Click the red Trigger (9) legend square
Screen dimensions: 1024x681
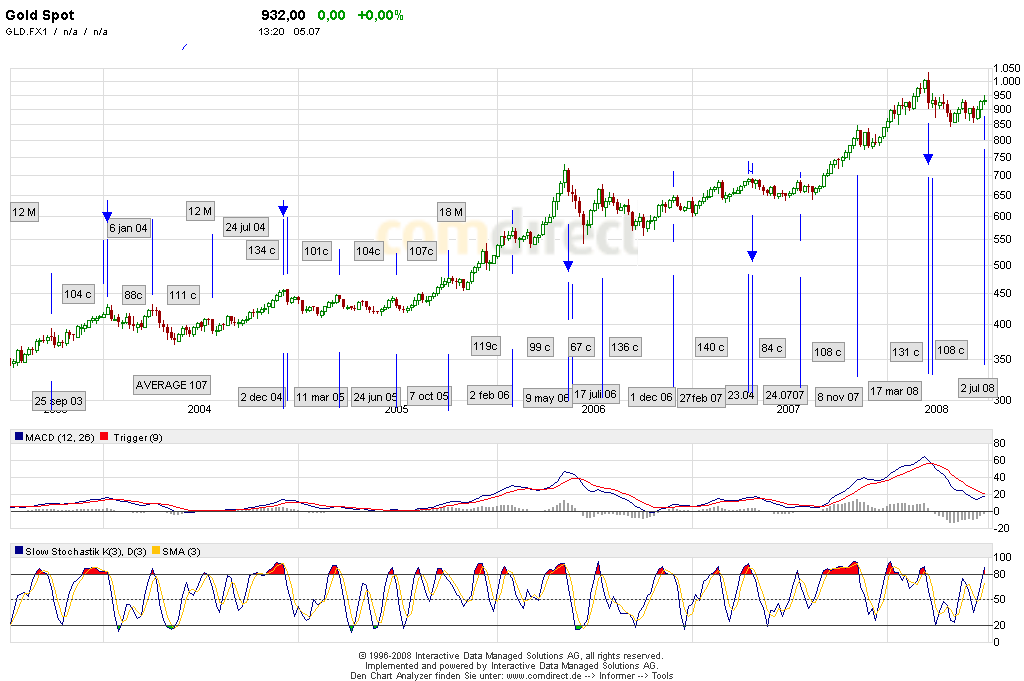click(106, 438)
